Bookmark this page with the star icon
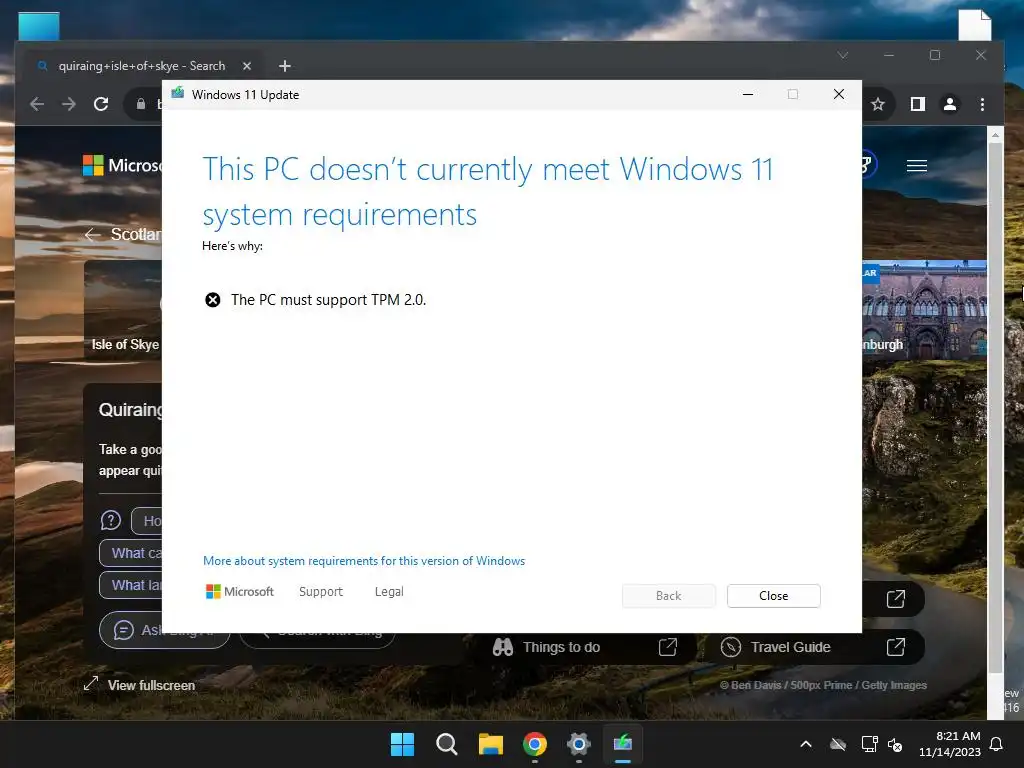This screenshot has height=768, width=1024. (878, 104)
